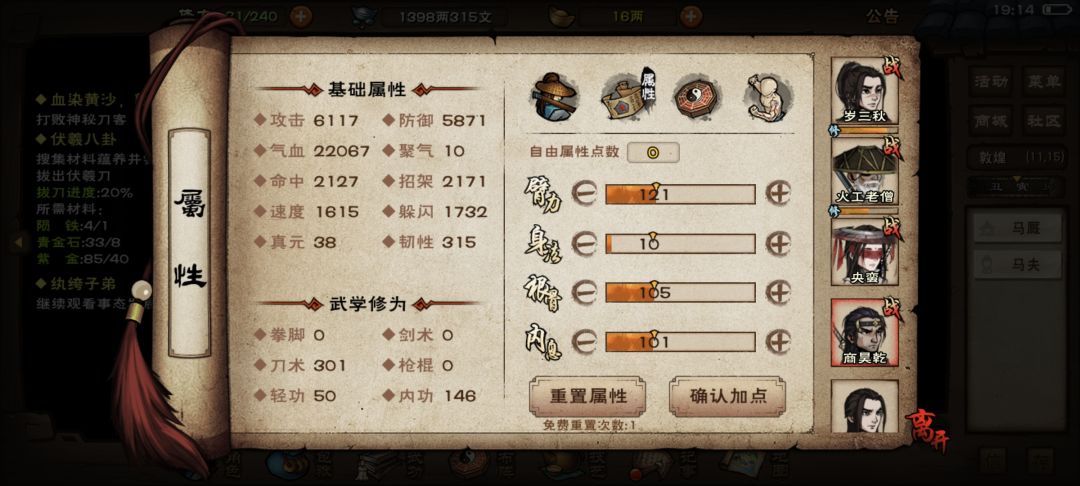1080x486 pixels.
Task: Select character 央蛮 portrait
Action: (x=864, y=253)
